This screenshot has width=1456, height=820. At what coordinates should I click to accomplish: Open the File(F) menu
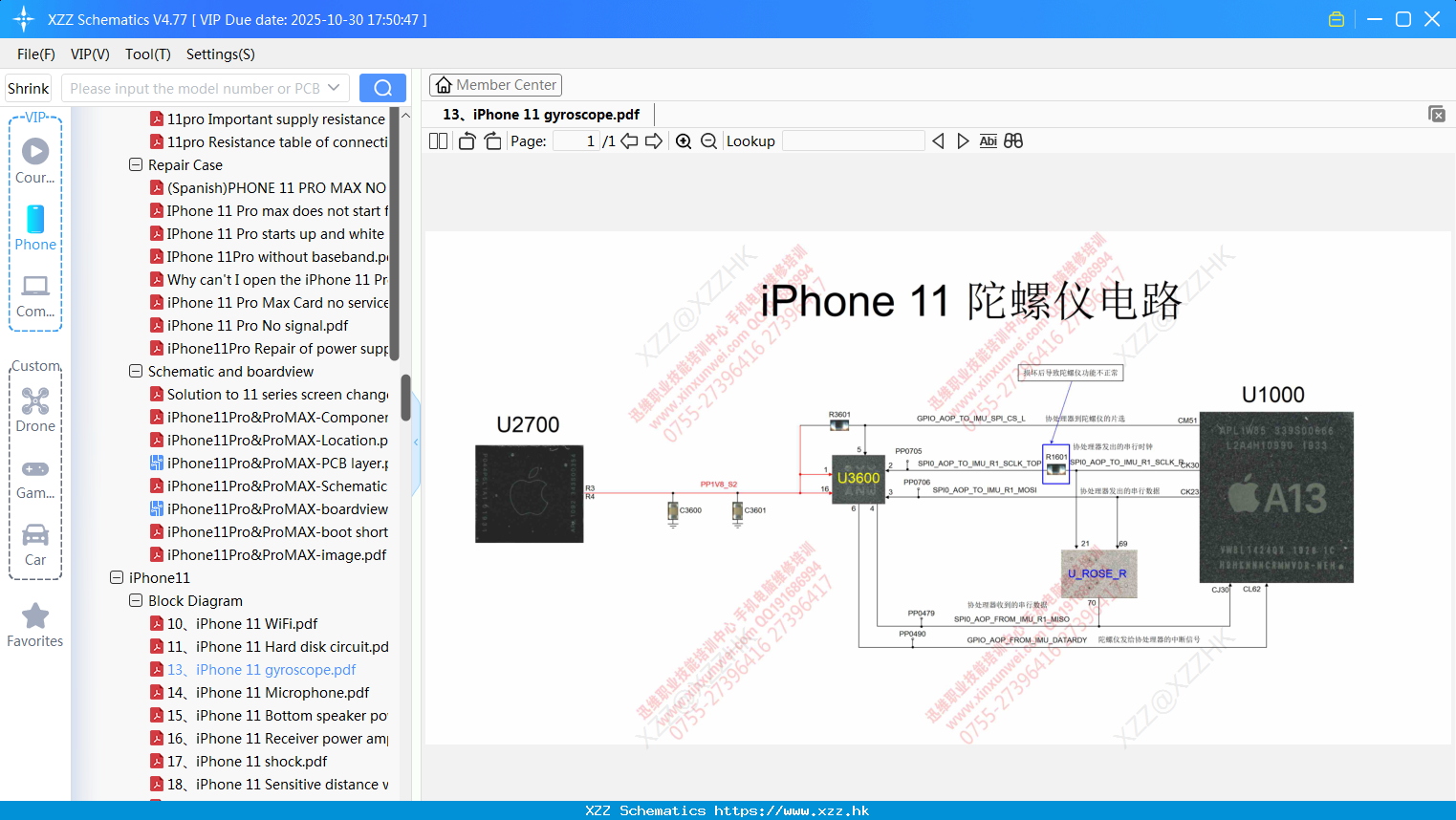(x=36, y=54)
